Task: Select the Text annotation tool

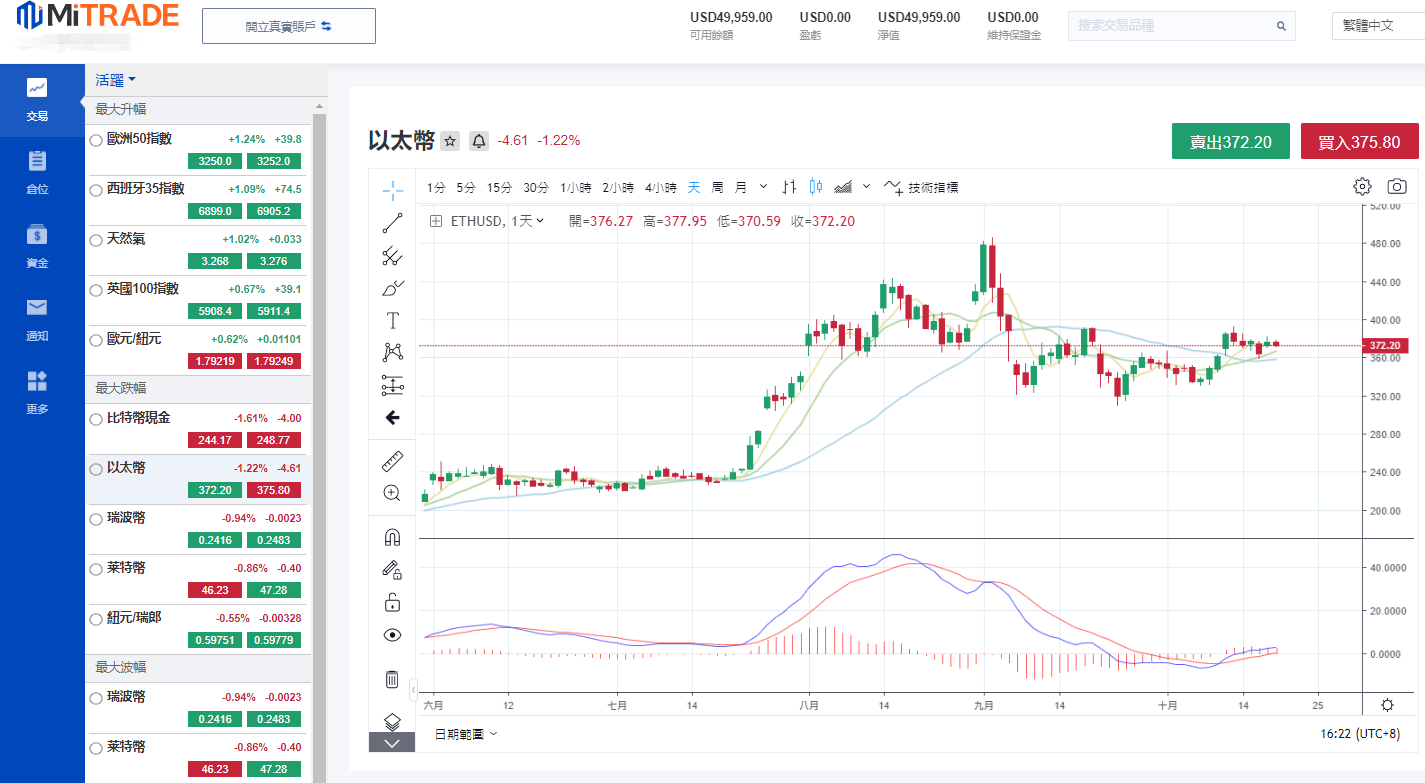Action: coord(392,320)
